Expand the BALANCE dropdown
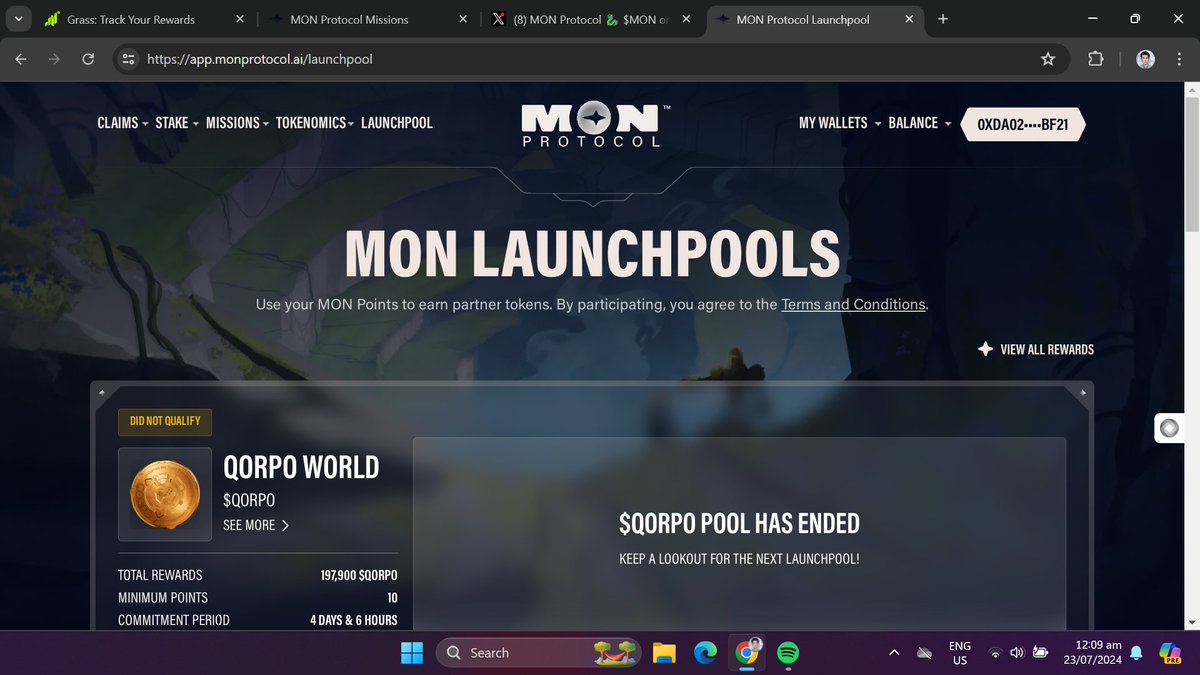The width and height of the screenshot is (1200, 675). (919, 122)
